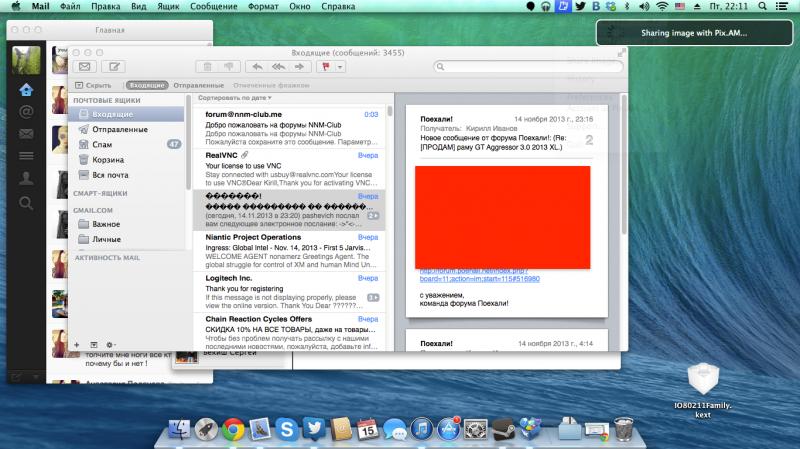800x449 pixels.
Task: Click the message preview pane scrollbar
Action: pos(623,164)
